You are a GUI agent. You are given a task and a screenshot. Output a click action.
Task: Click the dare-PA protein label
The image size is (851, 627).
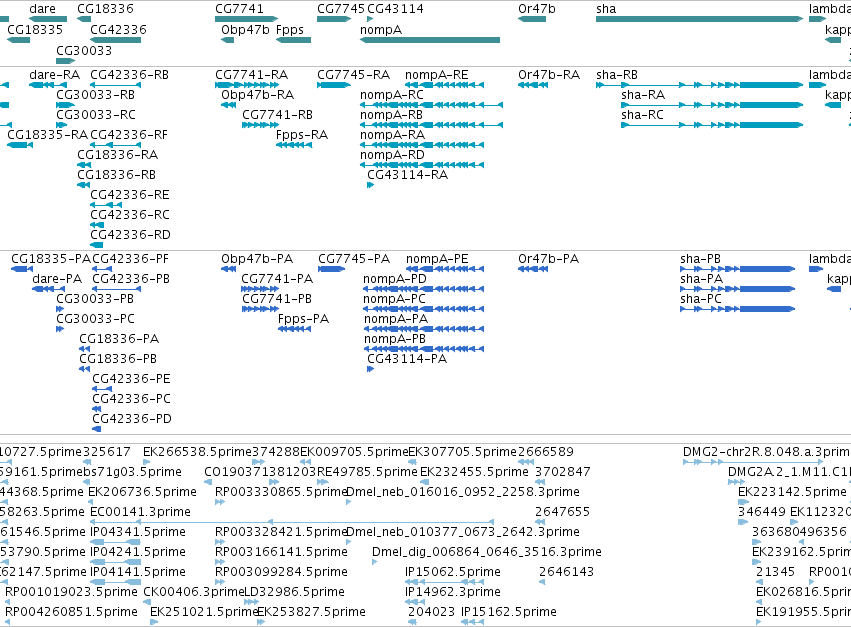coord(58,278)
